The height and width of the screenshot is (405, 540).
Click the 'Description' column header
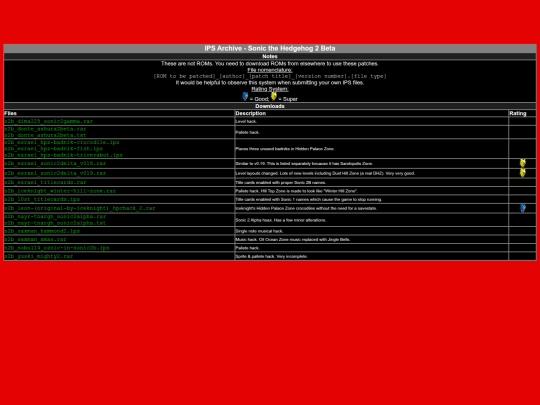click(x=251, y=113)
